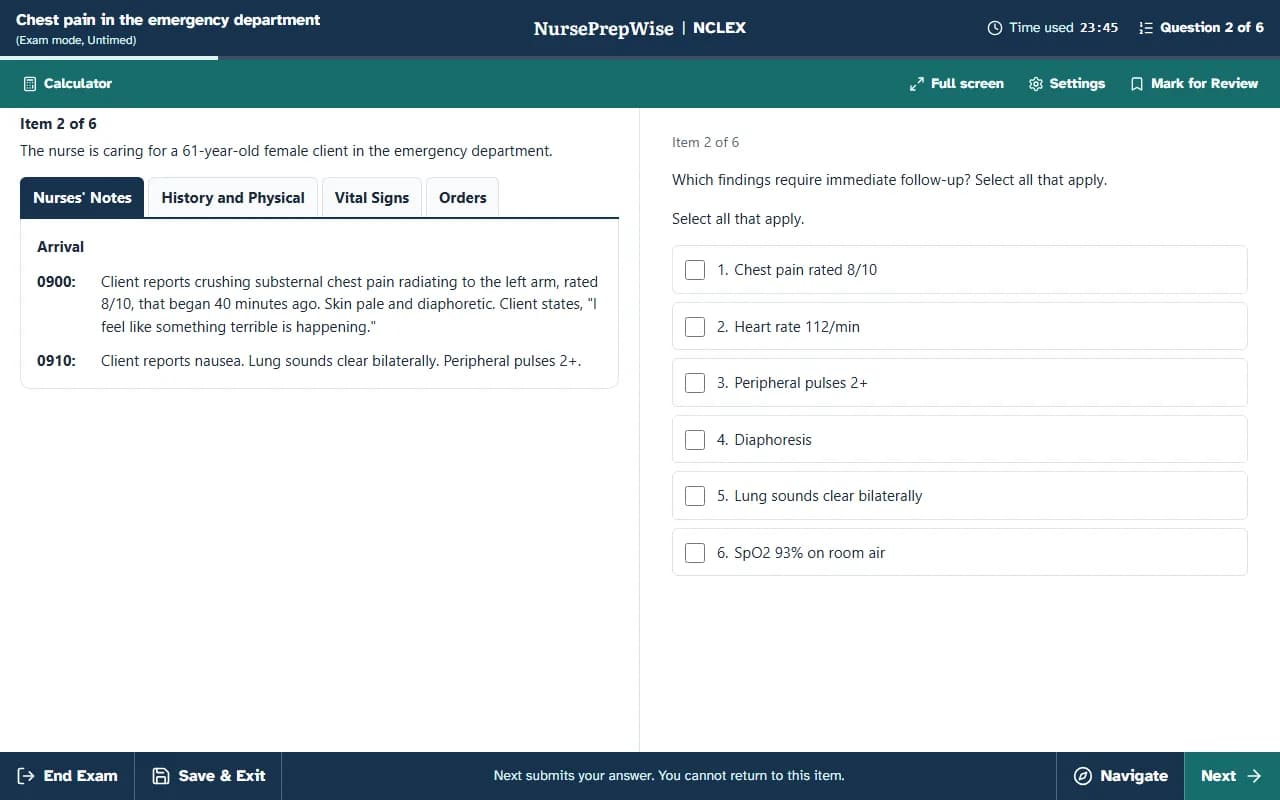Click the (Exam mode, Untimed) subtitle
The height and width of the screenshot is (800, 1280).
(76, 41)
